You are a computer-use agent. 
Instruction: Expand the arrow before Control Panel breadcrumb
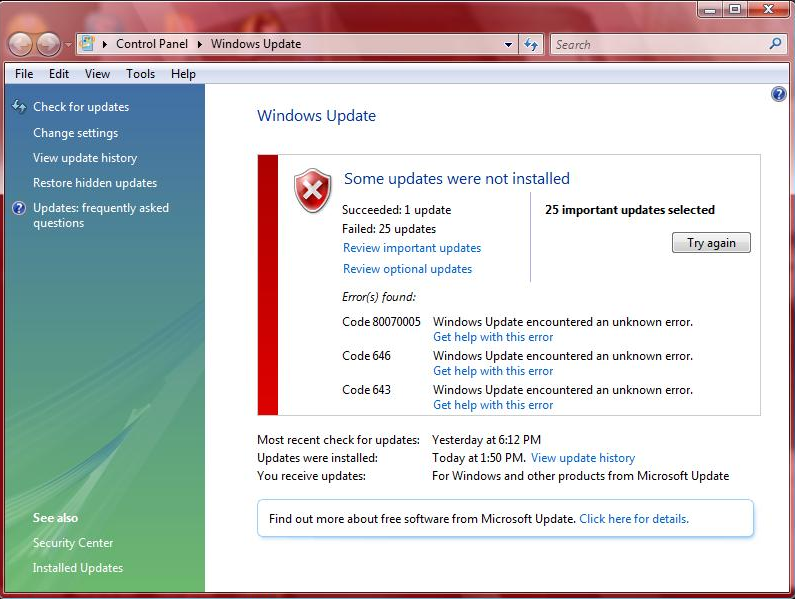coord(105,44)
